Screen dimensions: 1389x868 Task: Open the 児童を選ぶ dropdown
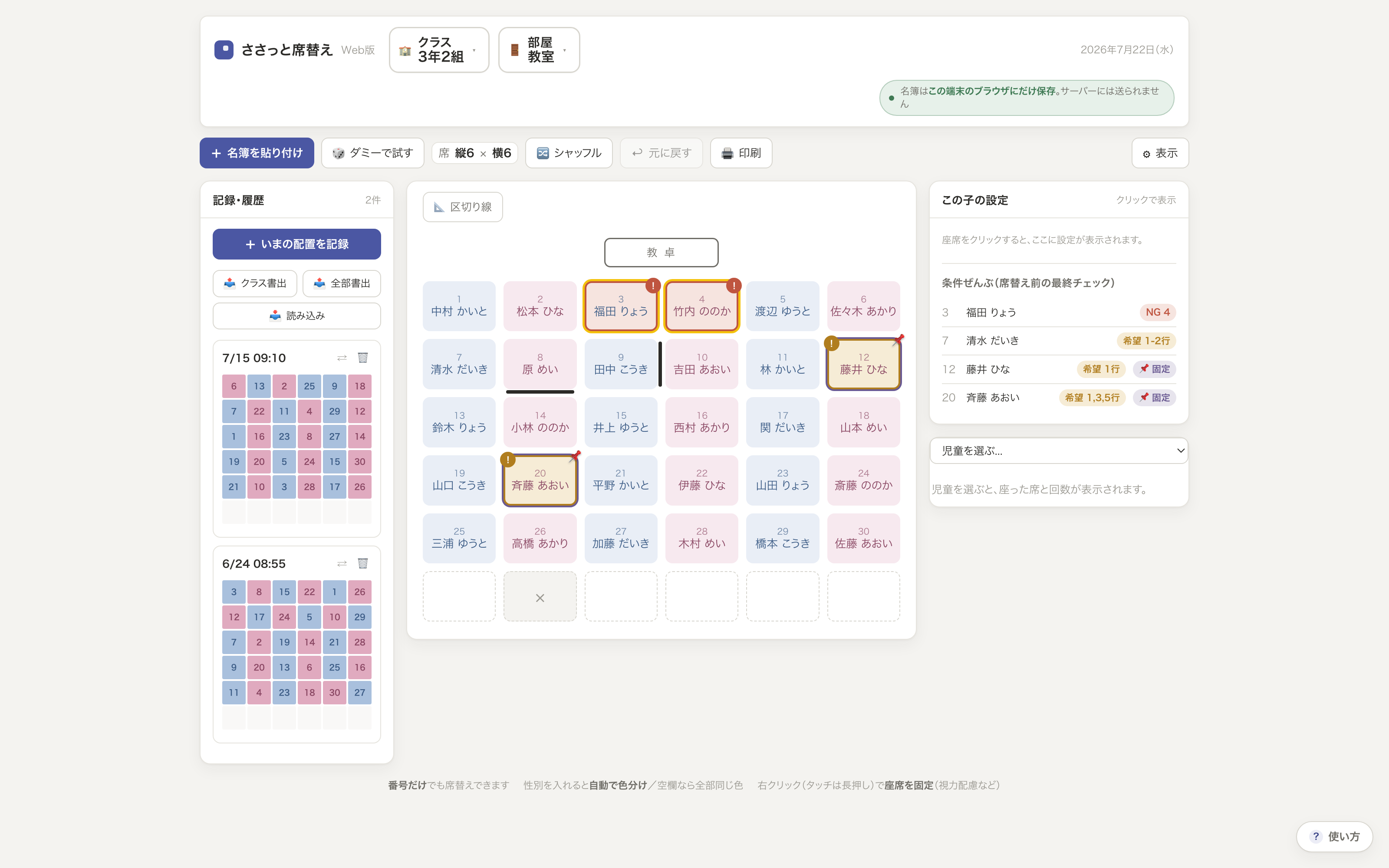[1059, 450]
